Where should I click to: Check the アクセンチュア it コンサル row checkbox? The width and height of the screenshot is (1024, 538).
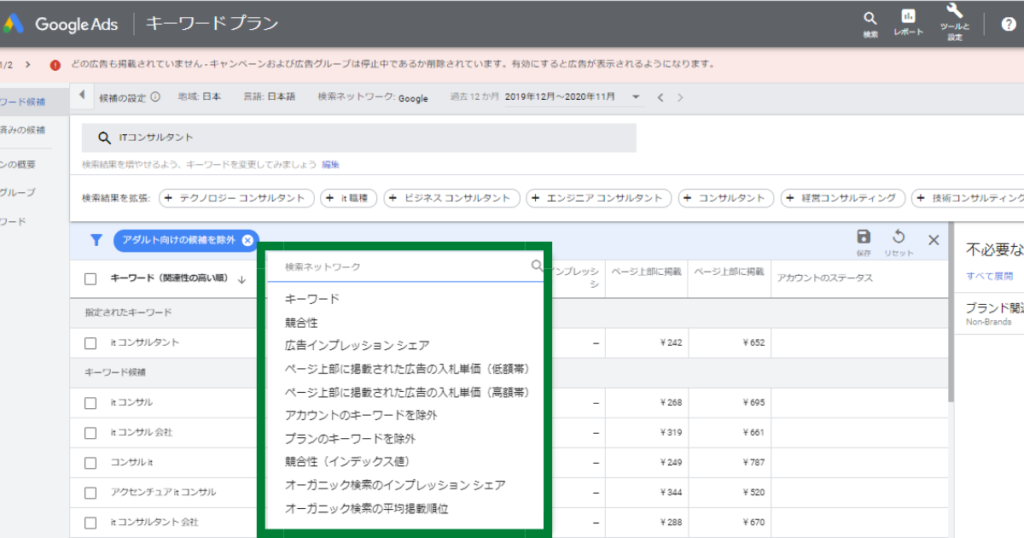coord(91,493)
